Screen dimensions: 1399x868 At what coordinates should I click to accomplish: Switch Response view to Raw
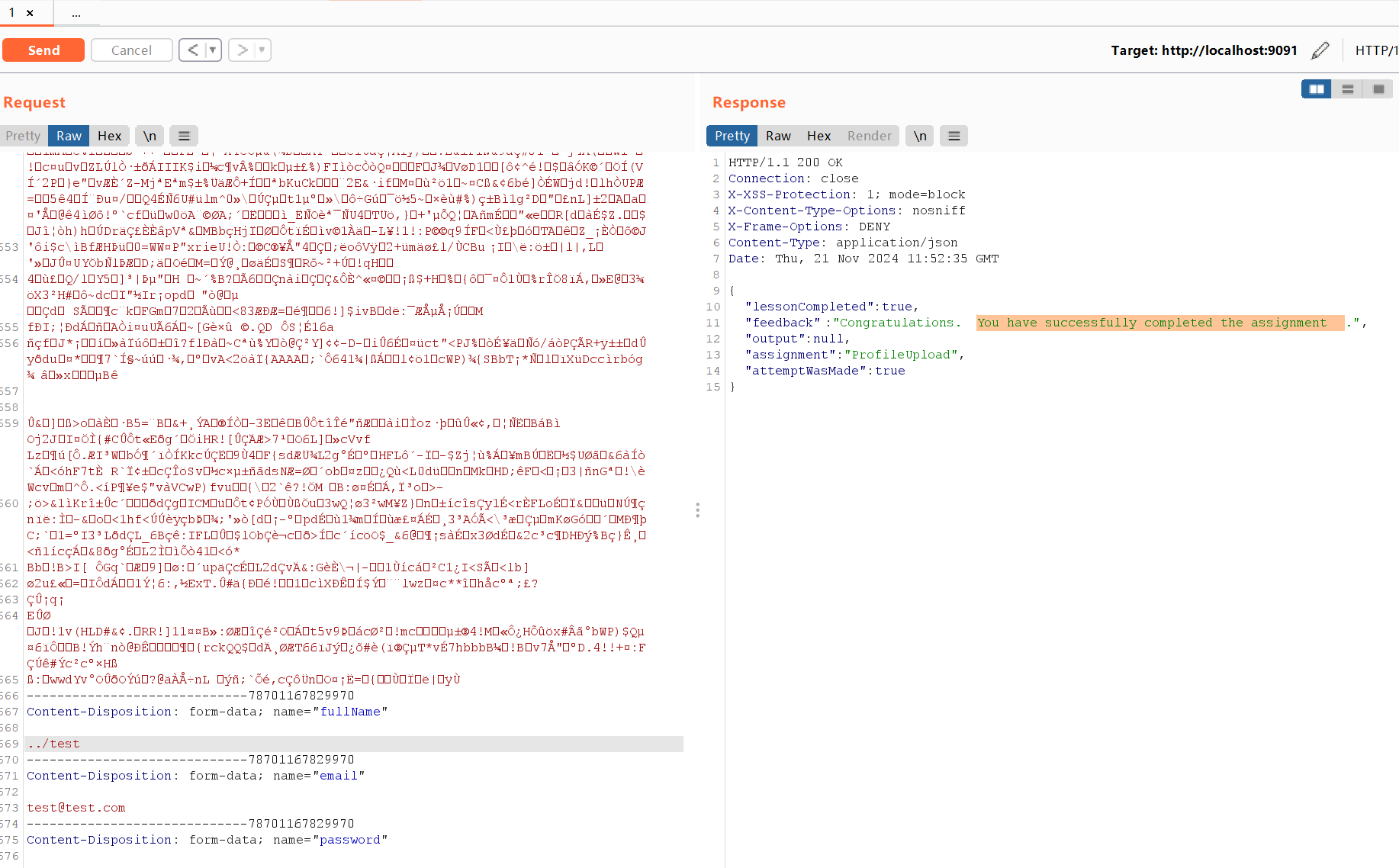tap(778, 136)
